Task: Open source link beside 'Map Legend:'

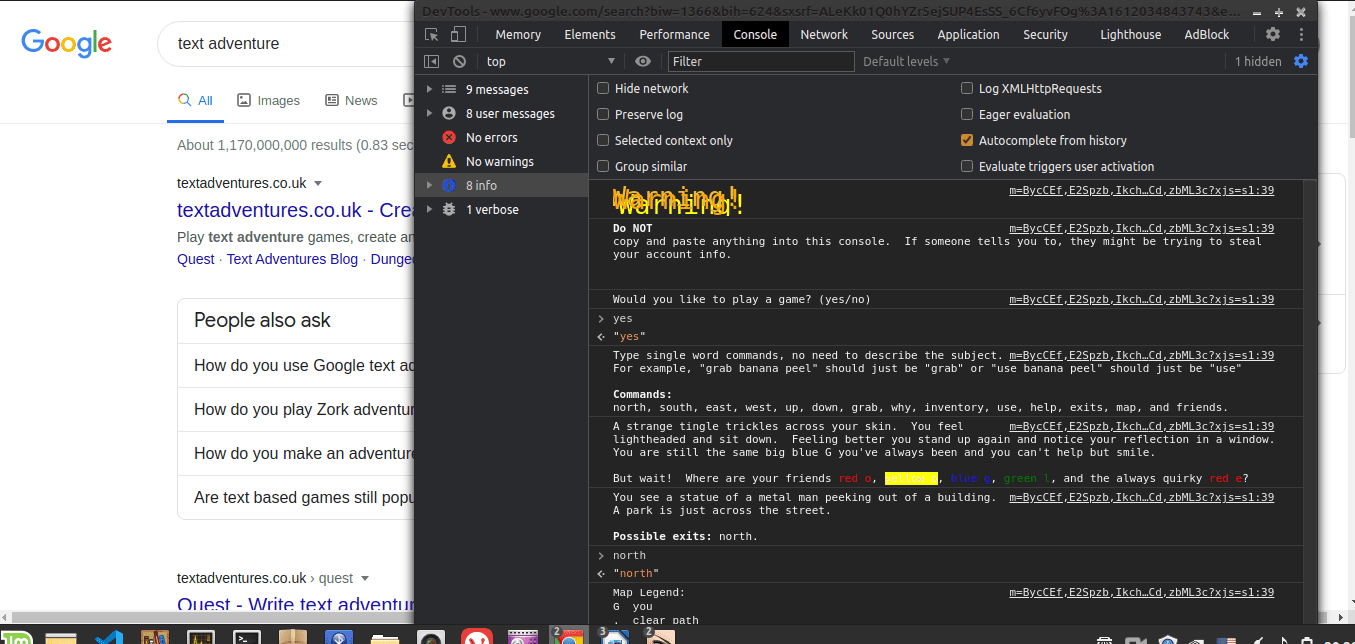Action: (x=1141, y=592)
